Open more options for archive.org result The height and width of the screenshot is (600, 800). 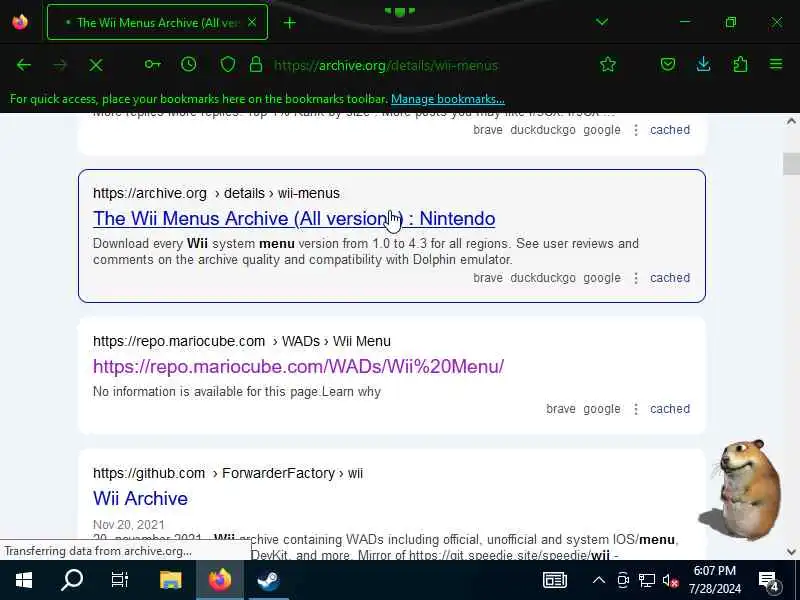636,278
